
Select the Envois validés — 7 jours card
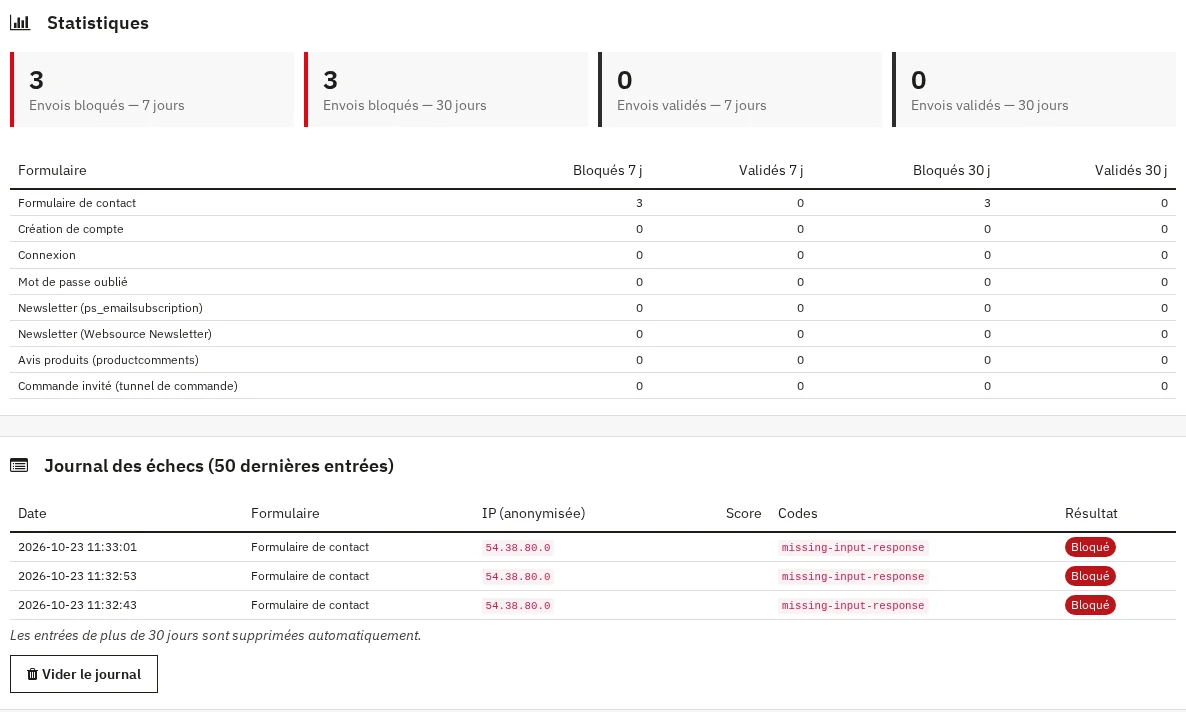tap(740, 89)
